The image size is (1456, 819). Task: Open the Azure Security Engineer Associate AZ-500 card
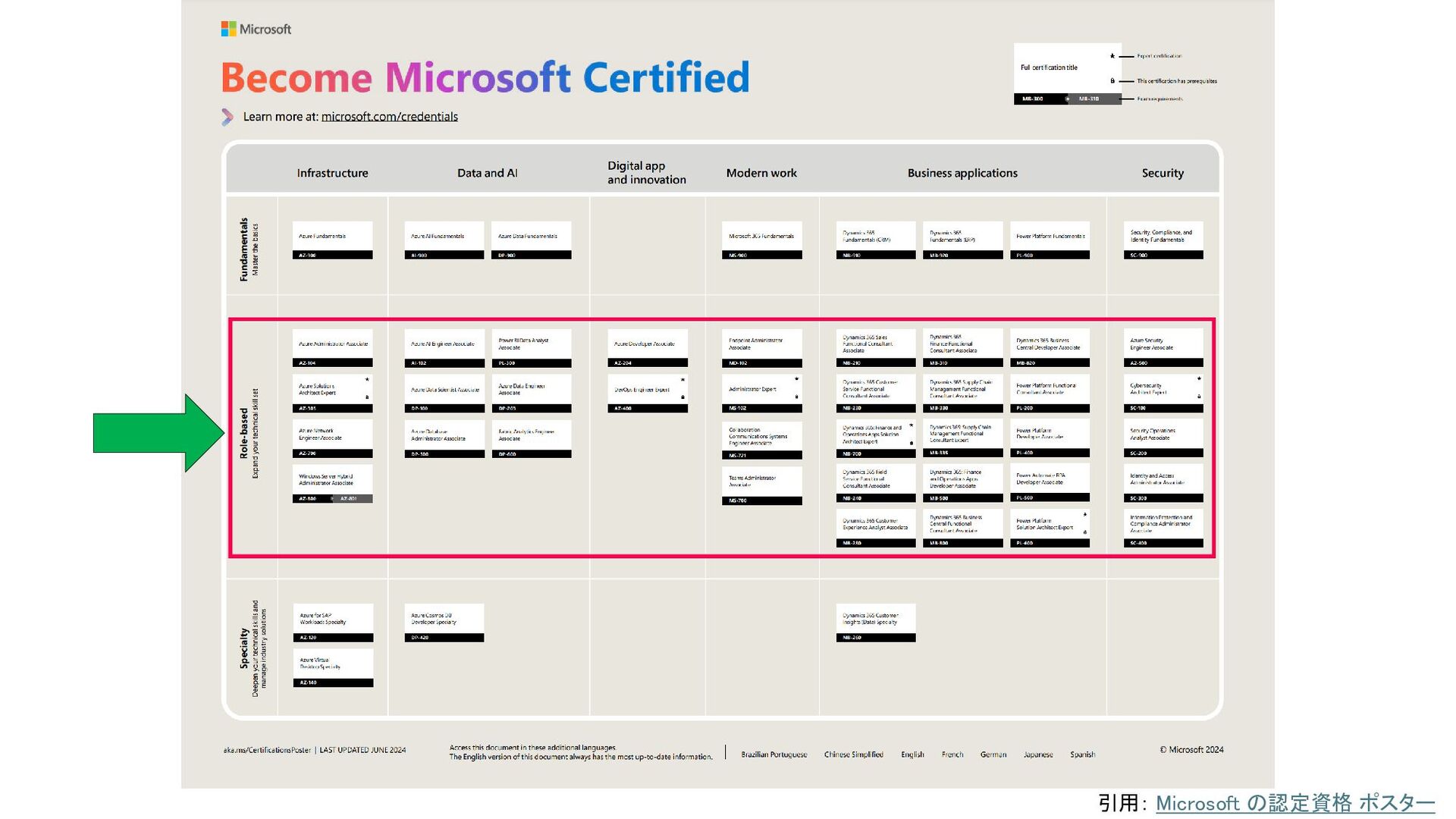click(x=1163, y=348)
